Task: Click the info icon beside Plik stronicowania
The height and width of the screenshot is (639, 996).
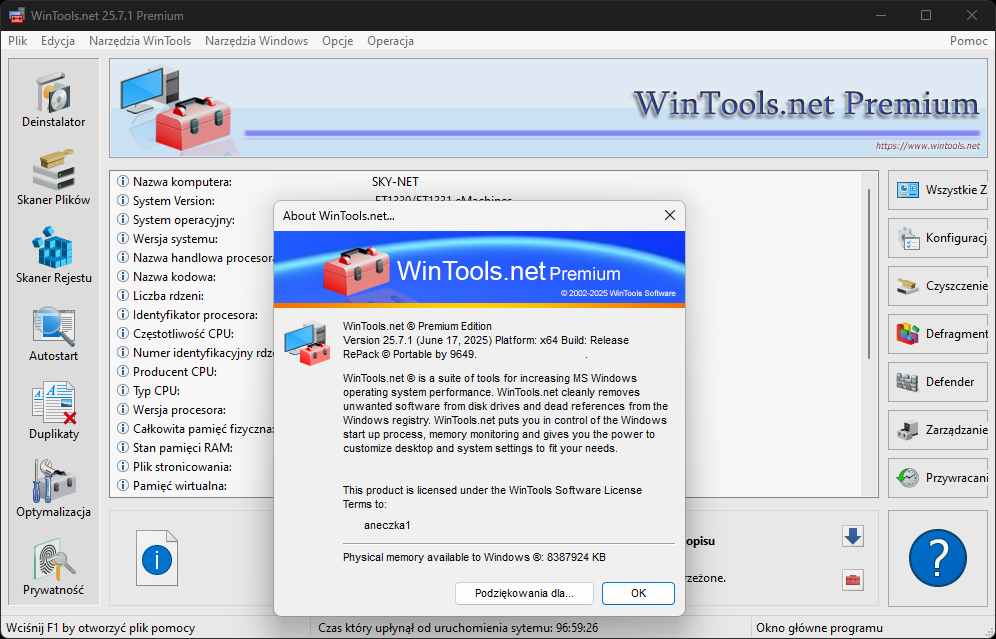Action: click(123, 467)
